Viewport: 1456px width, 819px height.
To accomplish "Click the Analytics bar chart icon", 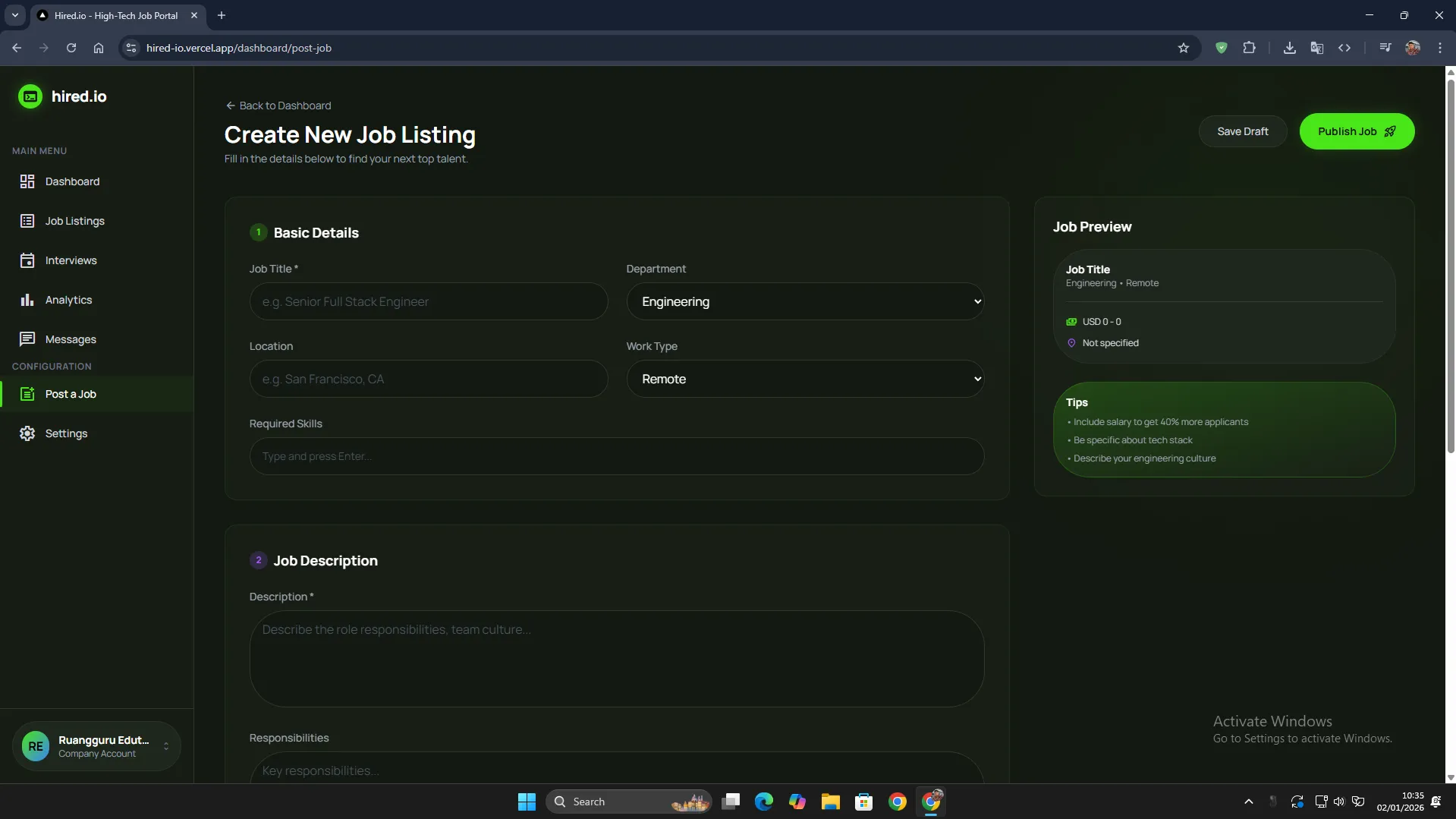I will pyautogui.click(x=27, y=300).
